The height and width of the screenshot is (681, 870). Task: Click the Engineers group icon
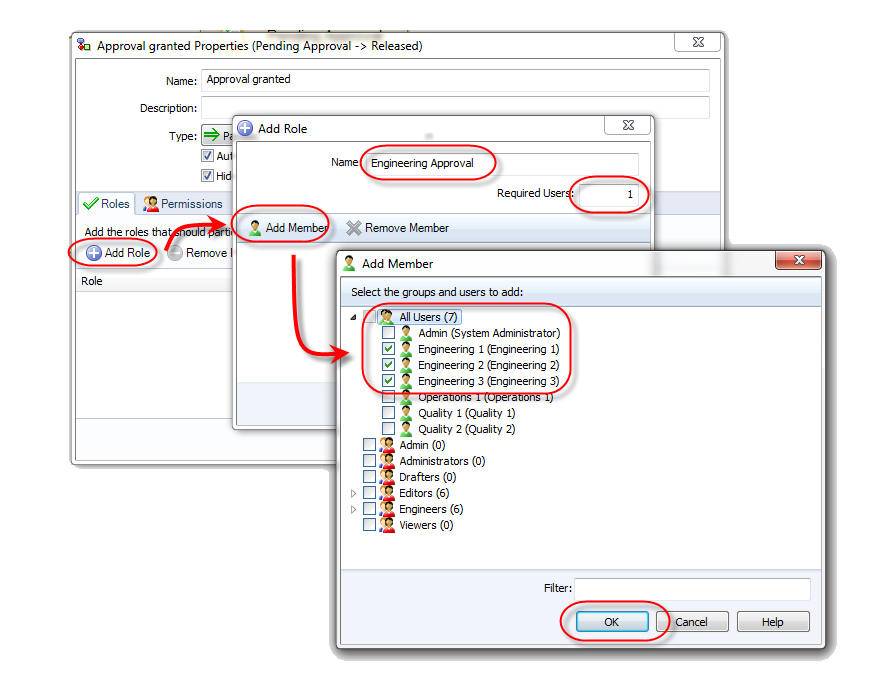click(387, 508)
